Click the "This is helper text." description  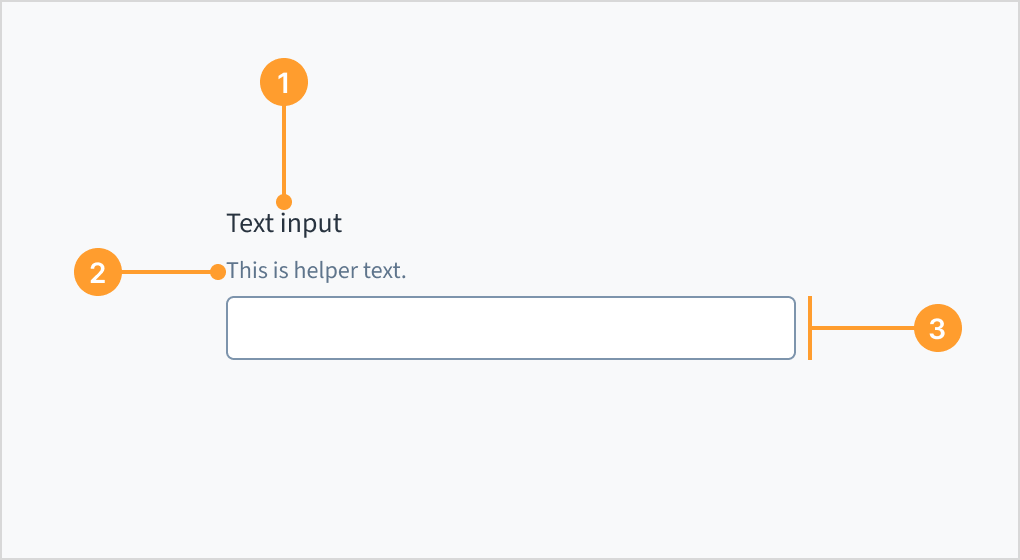316,271
